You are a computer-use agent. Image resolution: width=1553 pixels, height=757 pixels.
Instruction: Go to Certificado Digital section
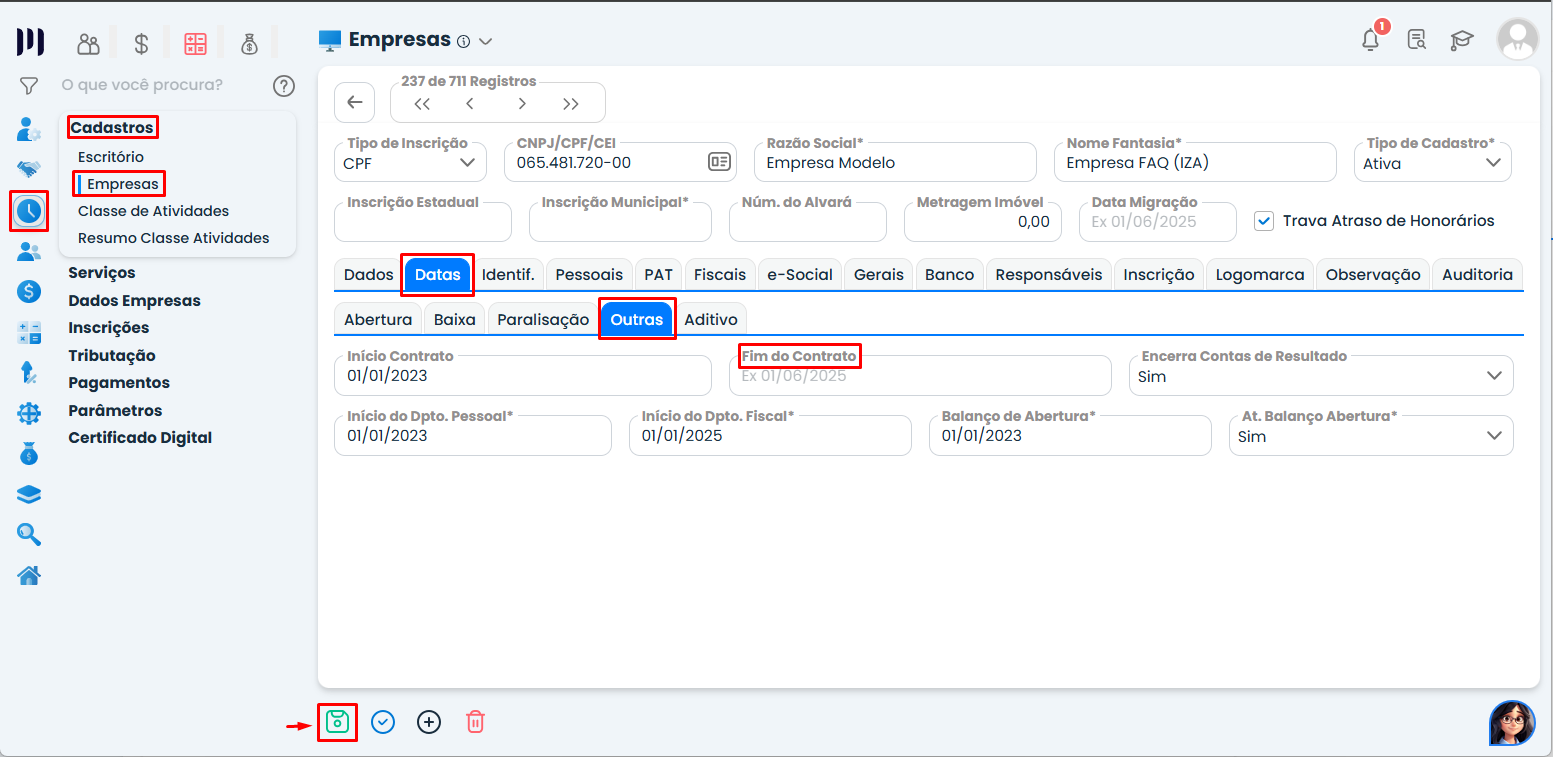coord(140,438)
